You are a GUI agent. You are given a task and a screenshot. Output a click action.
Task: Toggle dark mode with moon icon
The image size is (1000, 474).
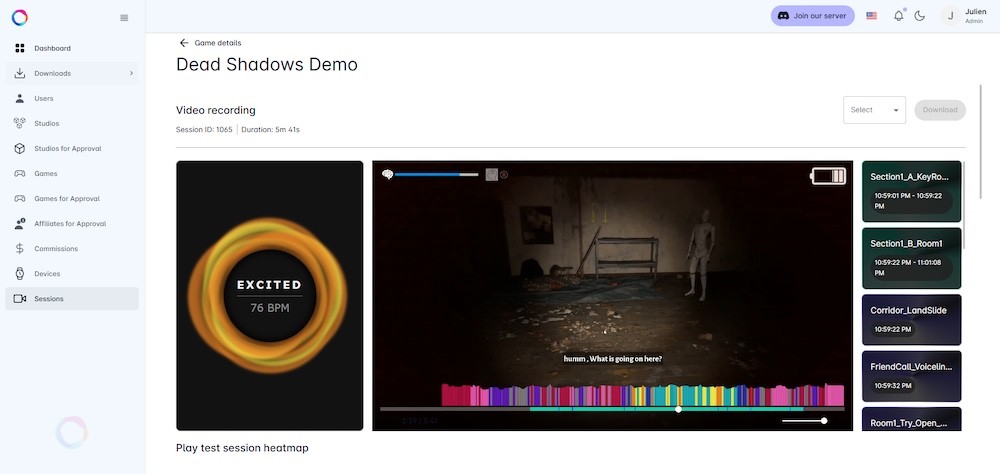click(x=920, y=16)
